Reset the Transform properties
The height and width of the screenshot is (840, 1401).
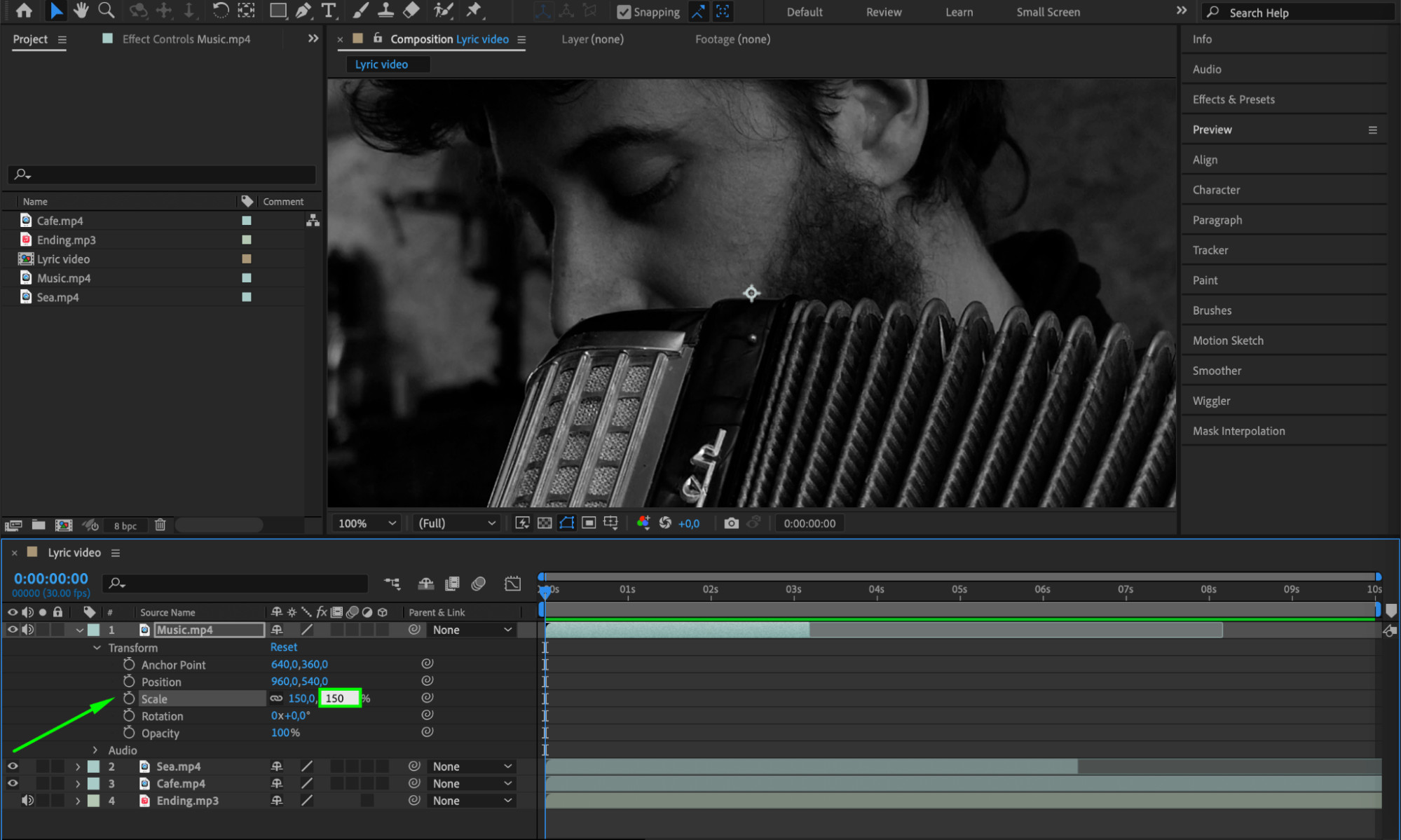pos(284,647)
